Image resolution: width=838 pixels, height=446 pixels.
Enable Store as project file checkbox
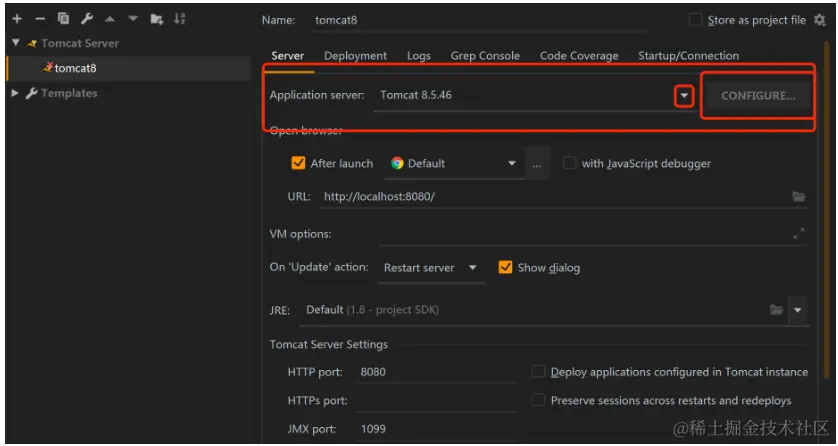click(x=695, y=20)
